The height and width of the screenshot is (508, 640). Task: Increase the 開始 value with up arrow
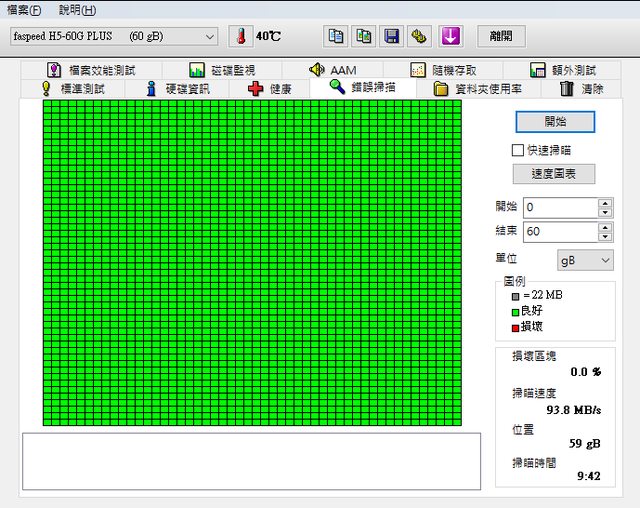(x=605, y=203)
